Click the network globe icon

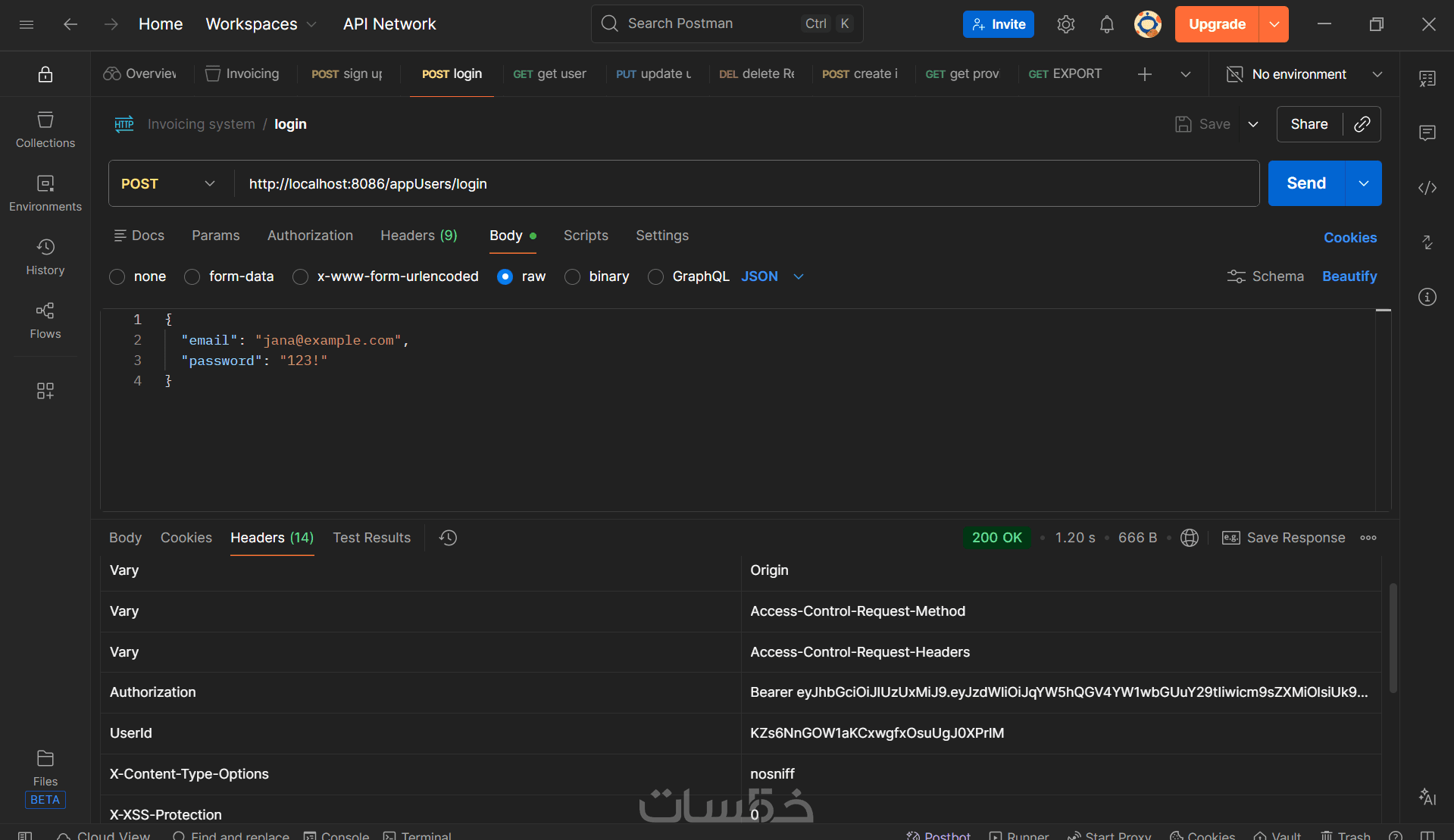click(1190, 538)
